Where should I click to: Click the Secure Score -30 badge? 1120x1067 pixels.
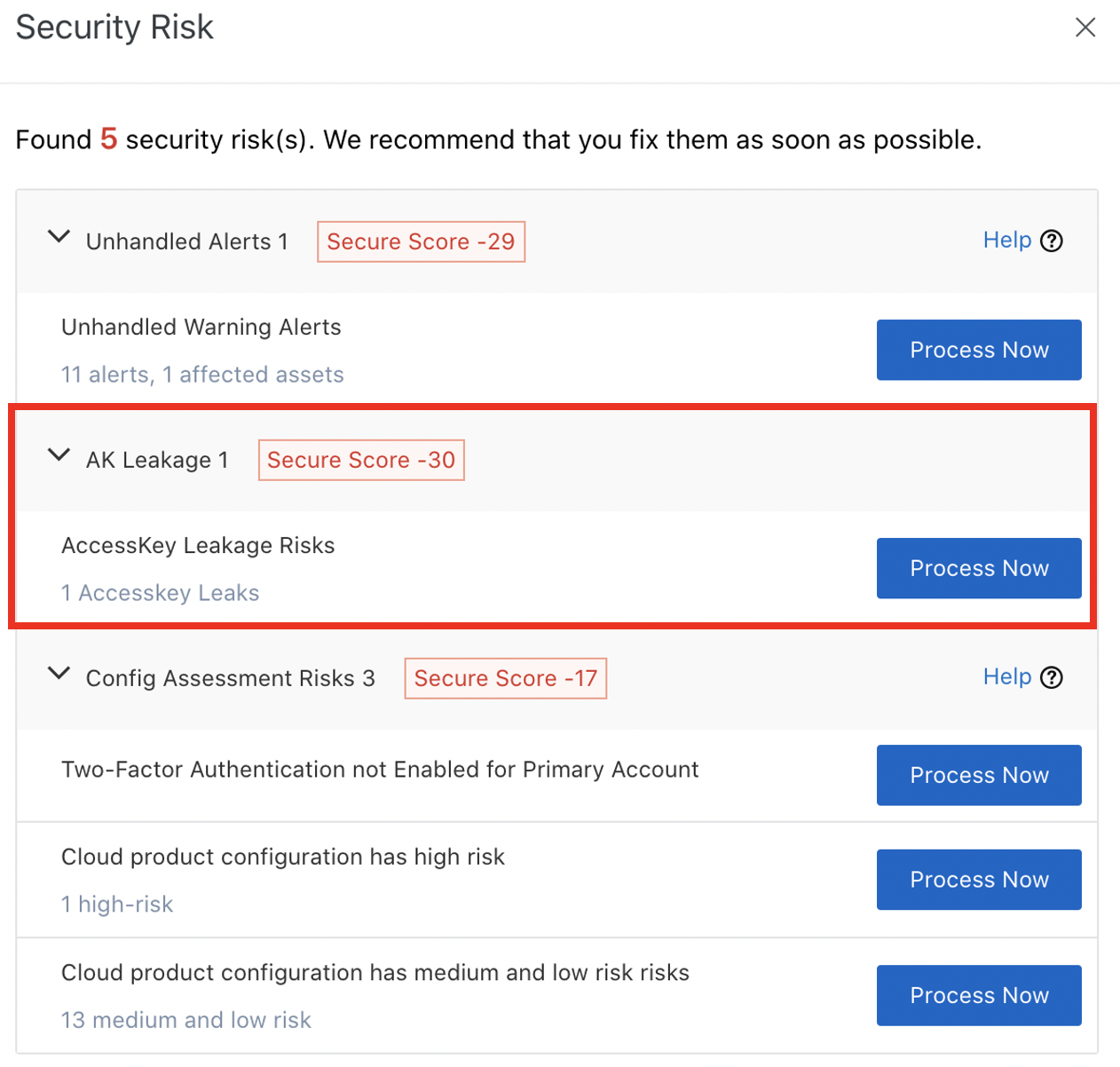pos(360,460)
